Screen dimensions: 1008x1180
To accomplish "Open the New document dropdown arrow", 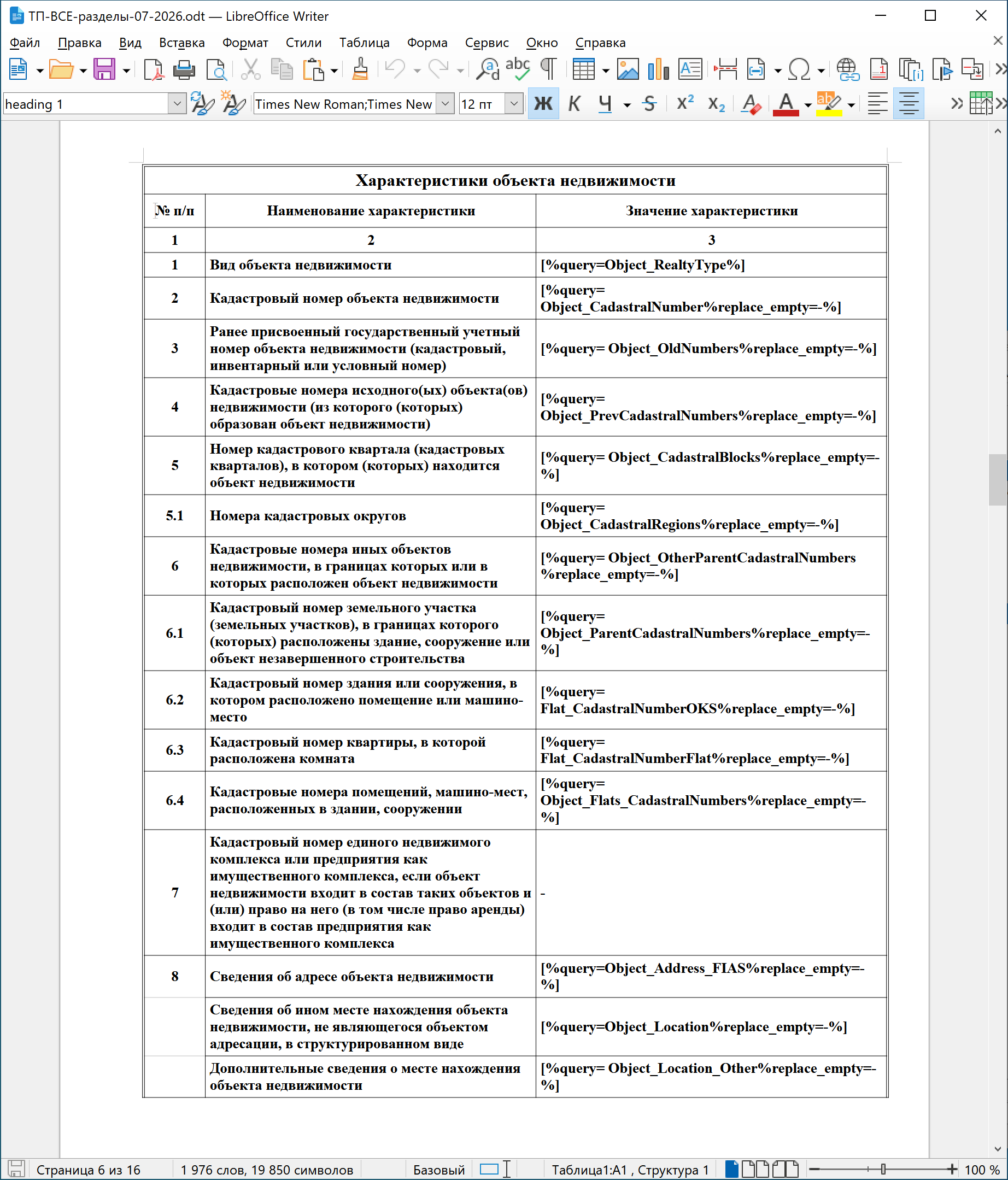I will 40,71.
